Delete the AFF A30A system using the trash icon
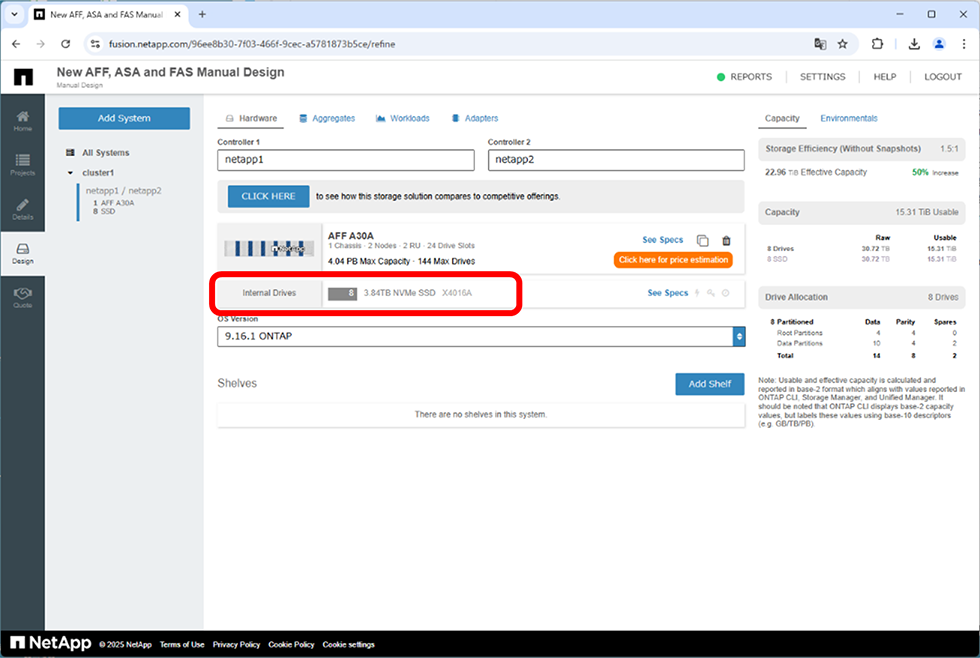Viewport: 980px width, 658px height. (x=726, y=241)
